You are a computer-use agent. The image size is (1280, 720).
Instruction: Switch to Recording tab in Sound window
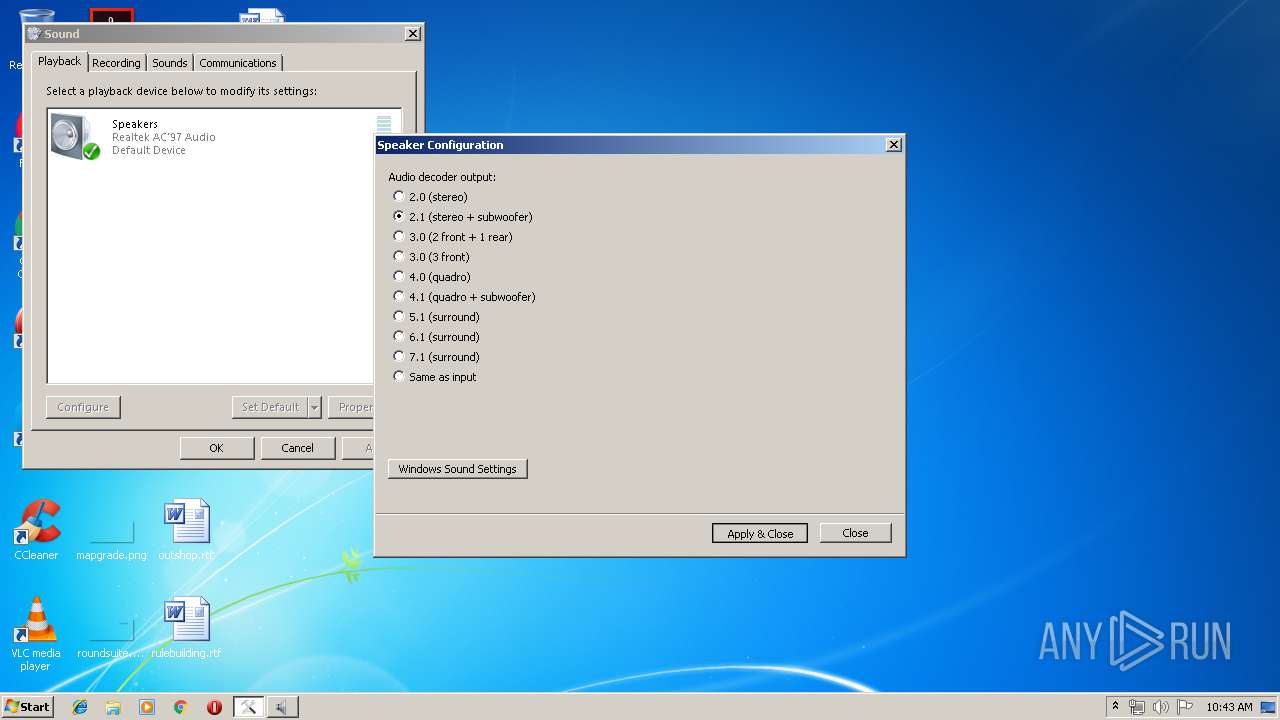pyautogui.click(x=116, y=63)
